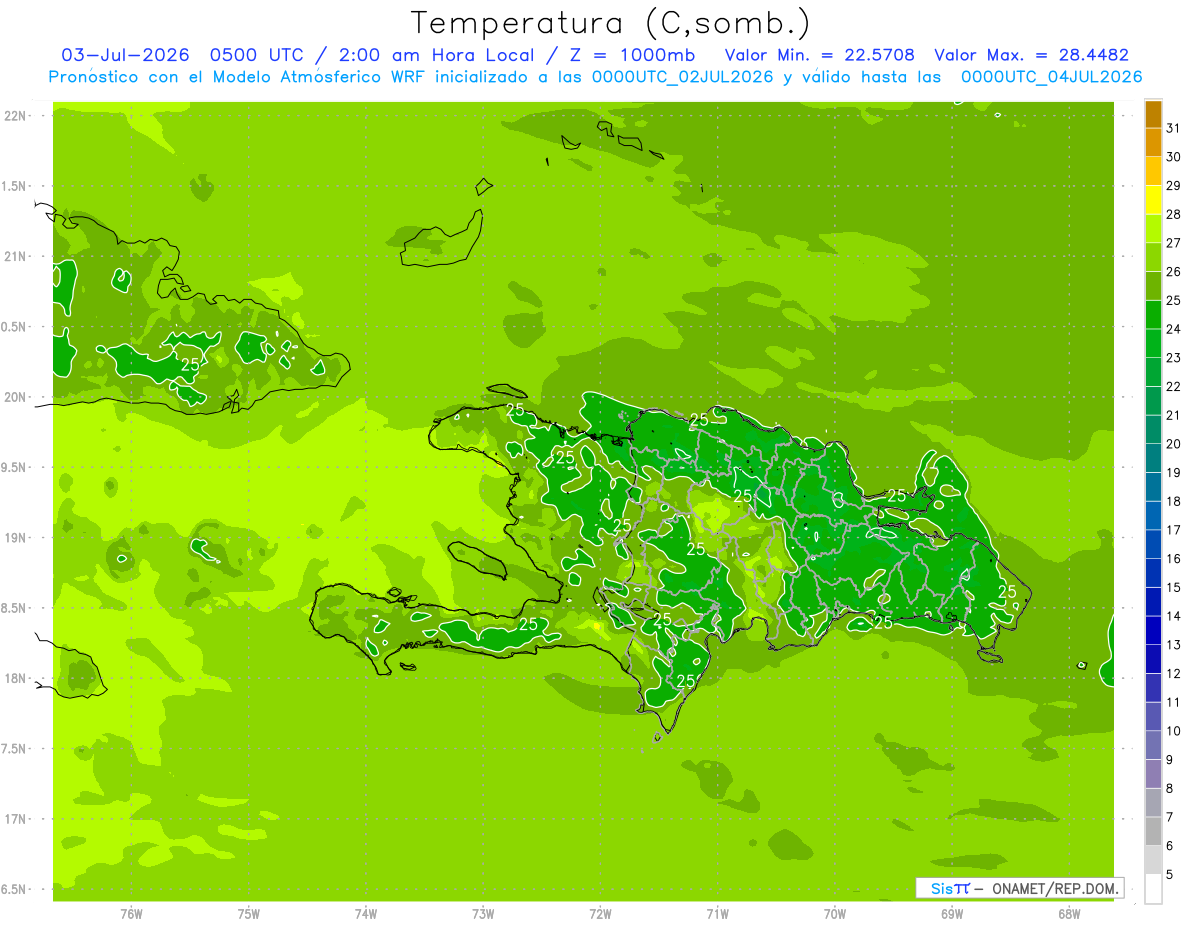Click the 22N latitude axis label
1200x927 pixels.
click(15, 116)
